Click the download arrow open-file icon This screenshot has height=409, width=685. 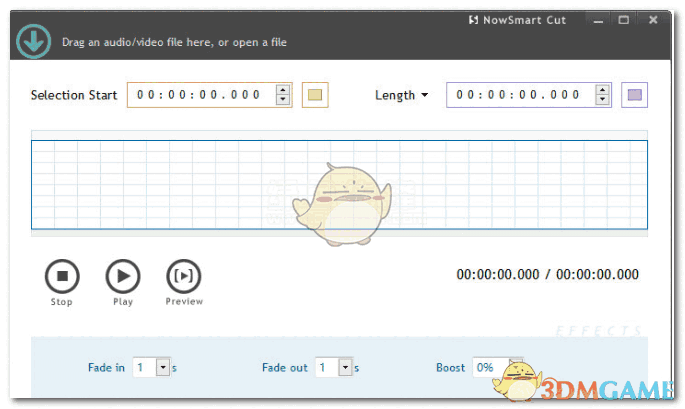[x=34, y=41]
